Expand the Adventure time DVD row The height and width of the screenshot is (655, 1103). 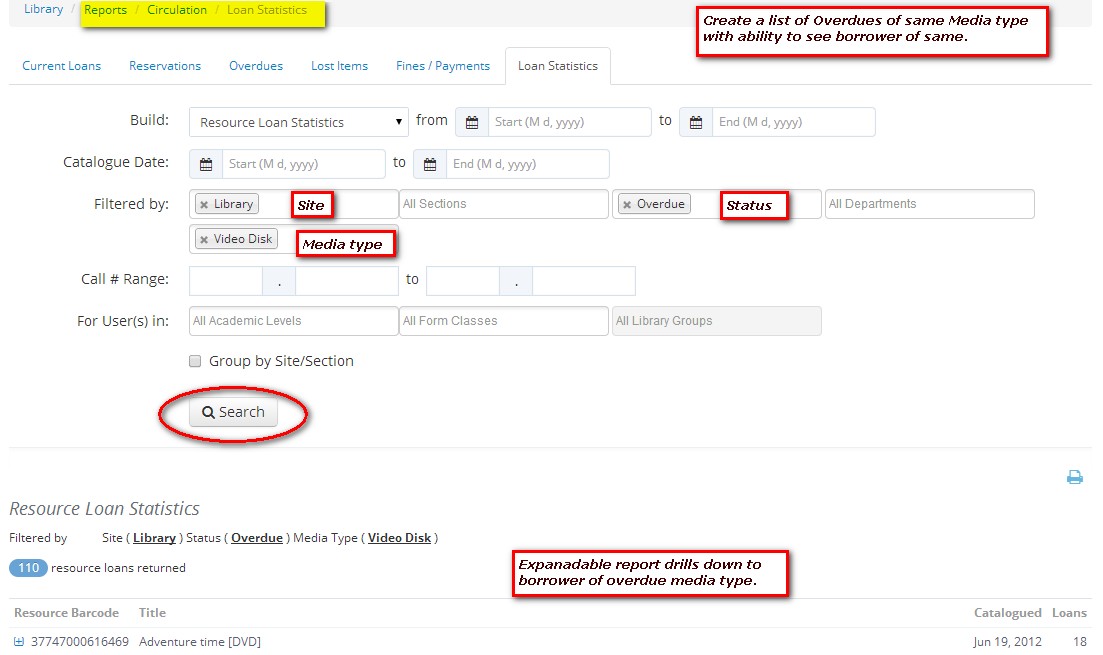18,642
